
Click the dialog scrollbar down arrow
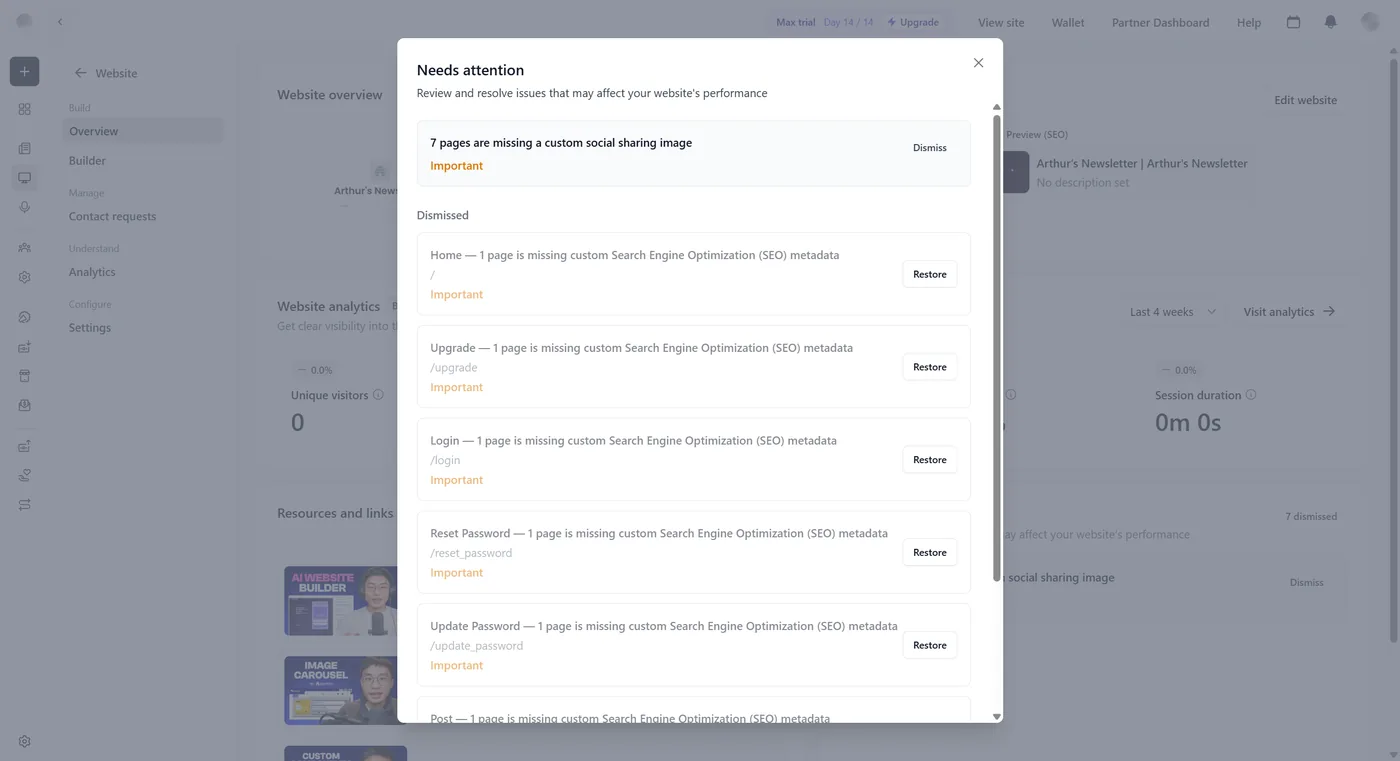click(x=996, y=717)
